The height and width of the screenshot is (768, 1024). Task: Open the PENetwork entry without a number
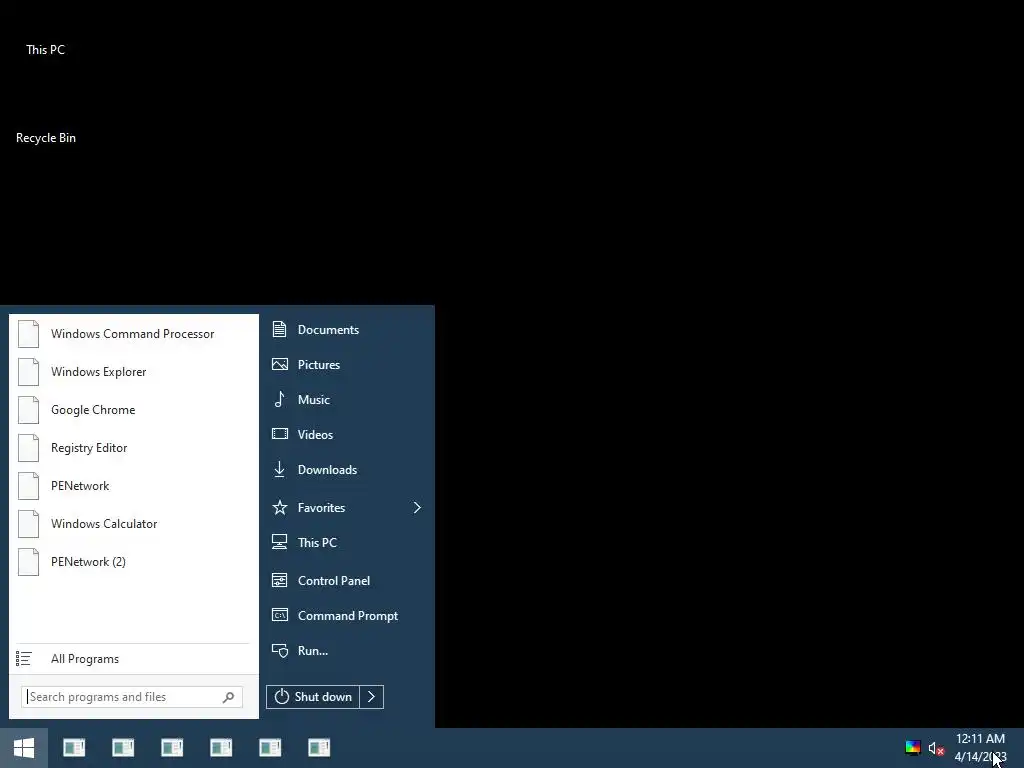pos(134,486)
